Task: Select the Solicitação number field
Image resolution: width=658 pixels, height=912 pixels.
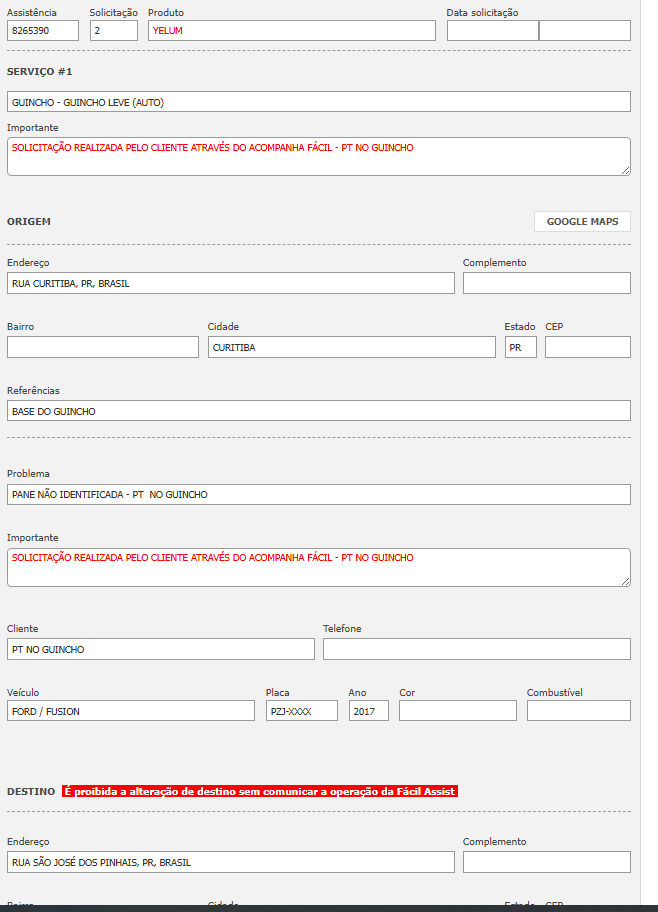Action: [x=113, y=31]
